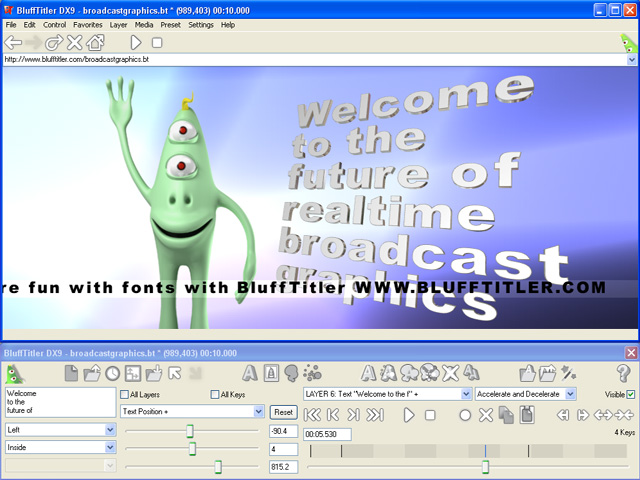The height and width of the screenshot is (480, 640).
Task: Click the time field showing 00:05.530
Action: click(x=327, y=434)
